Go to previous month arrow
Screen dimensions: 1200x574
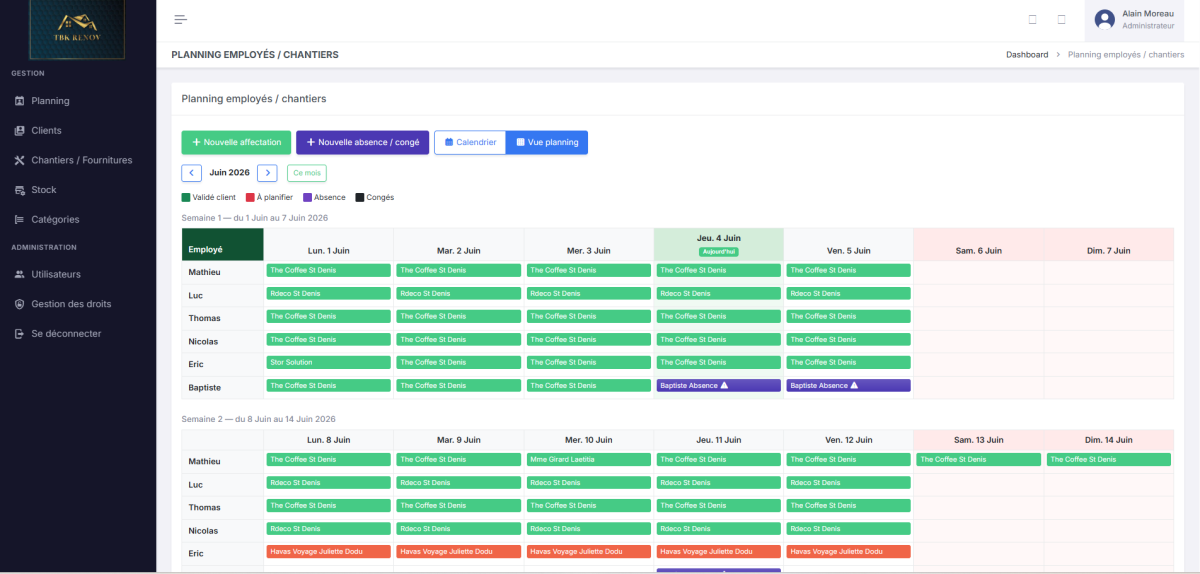pyautogui.click(x=191, y=173)
